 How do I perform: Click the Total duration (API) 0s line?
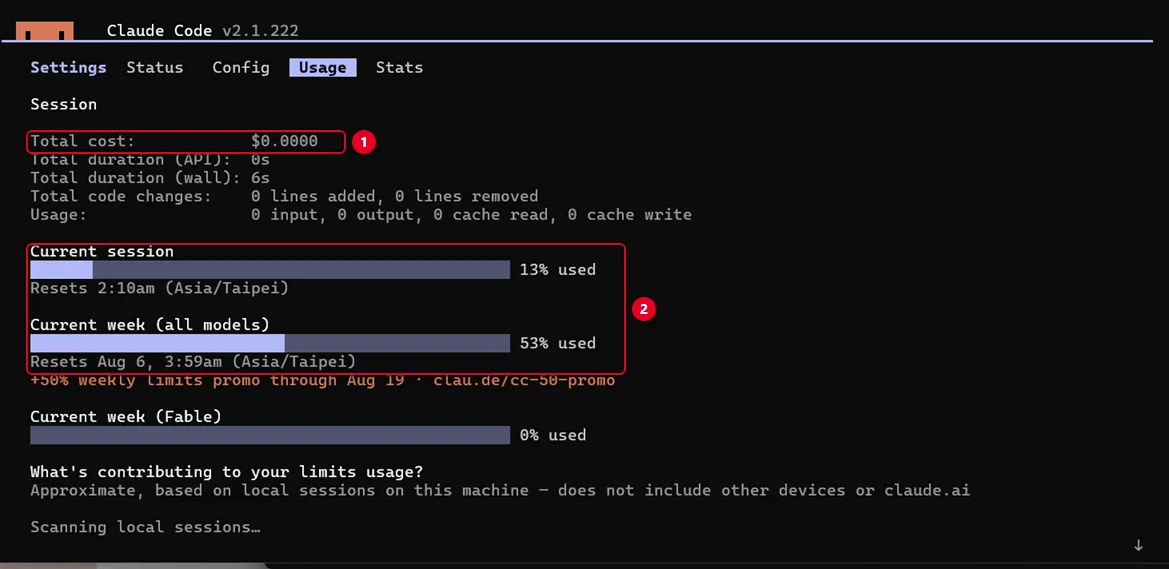tap(150, 160)
